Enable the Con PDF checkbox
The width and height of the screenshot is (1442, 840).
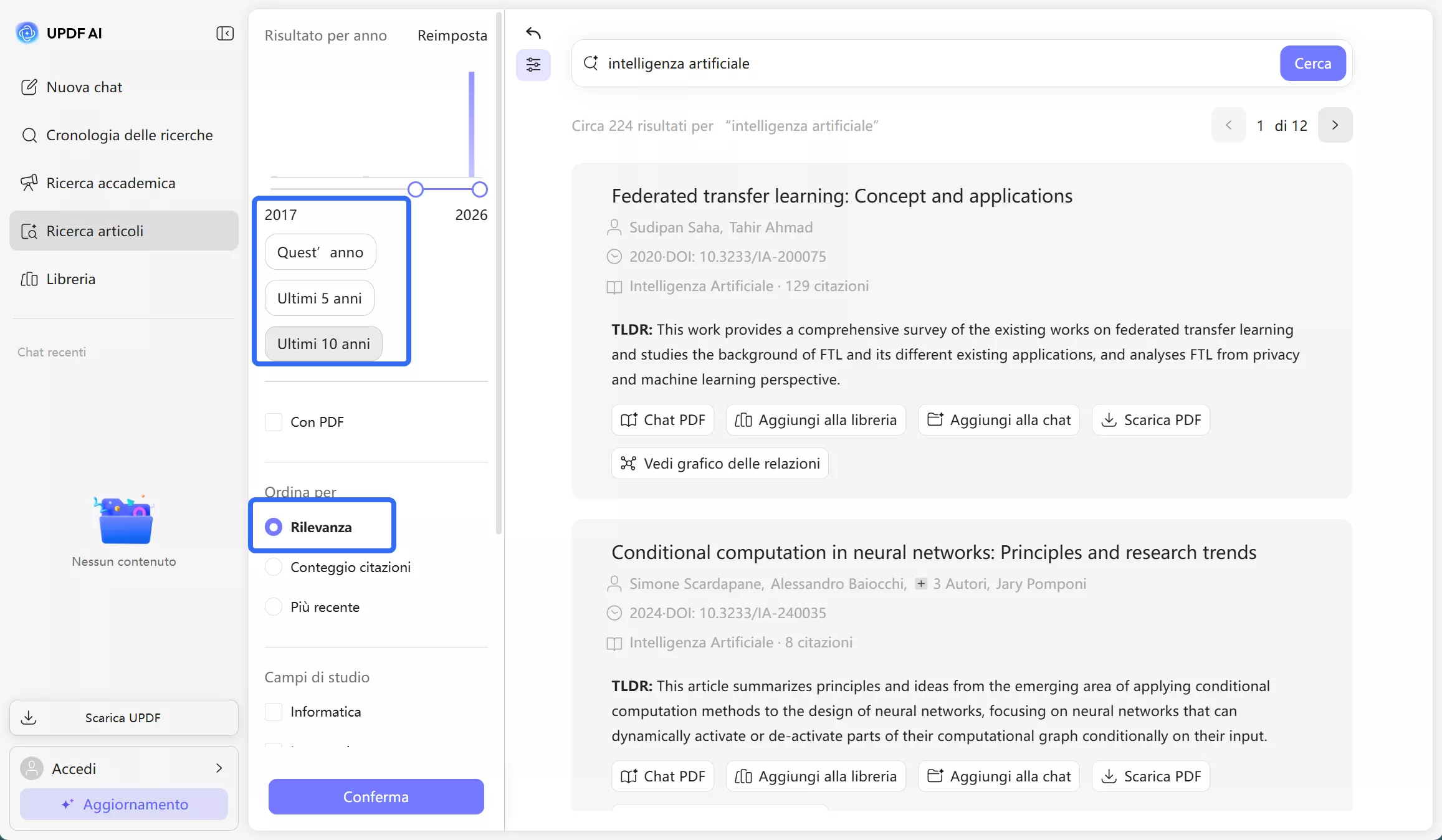pos(274,422)
